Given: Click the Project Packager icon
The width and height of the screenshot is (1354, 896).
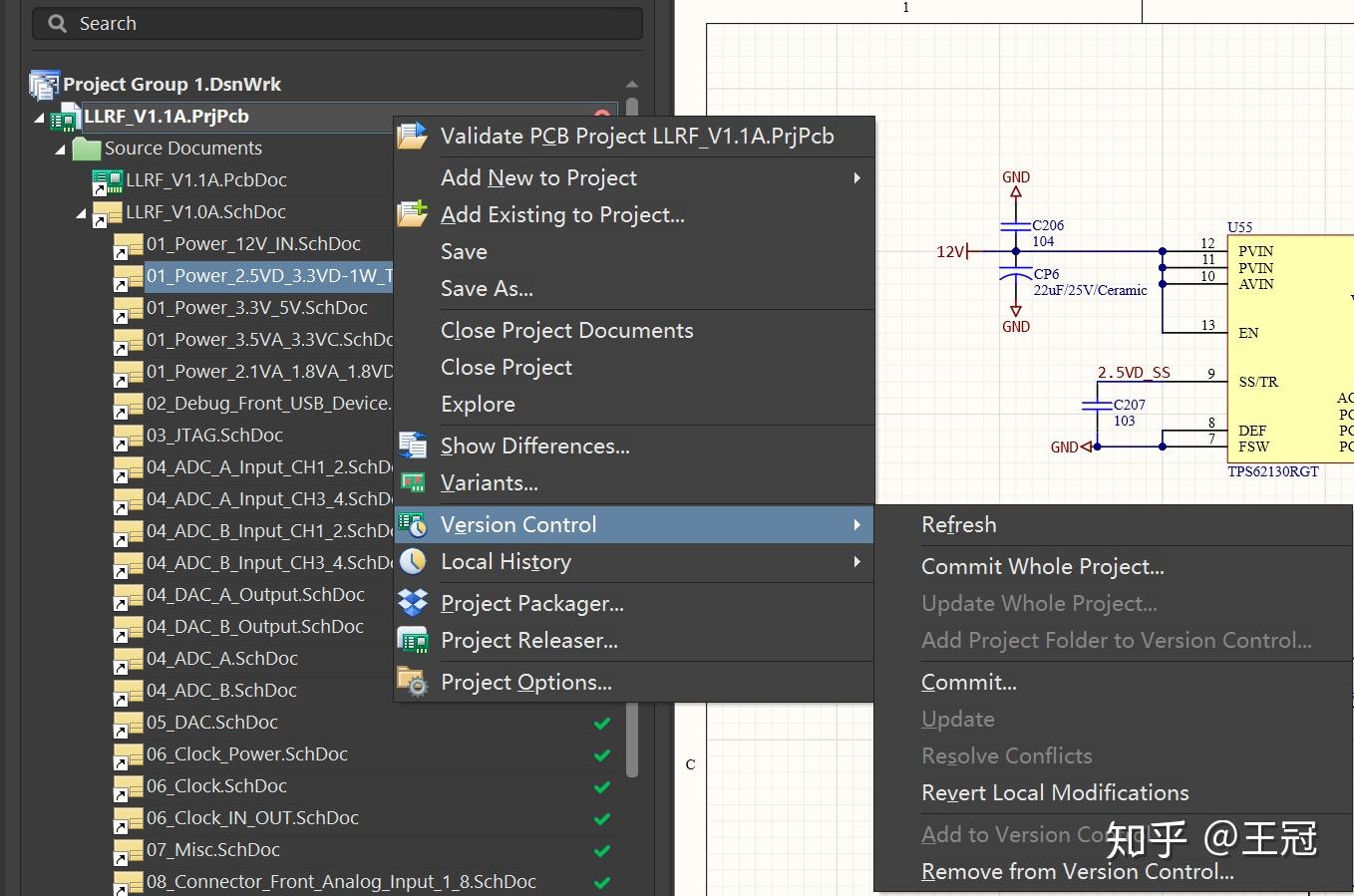Looking at the screenshot, I should coord(412,603).
